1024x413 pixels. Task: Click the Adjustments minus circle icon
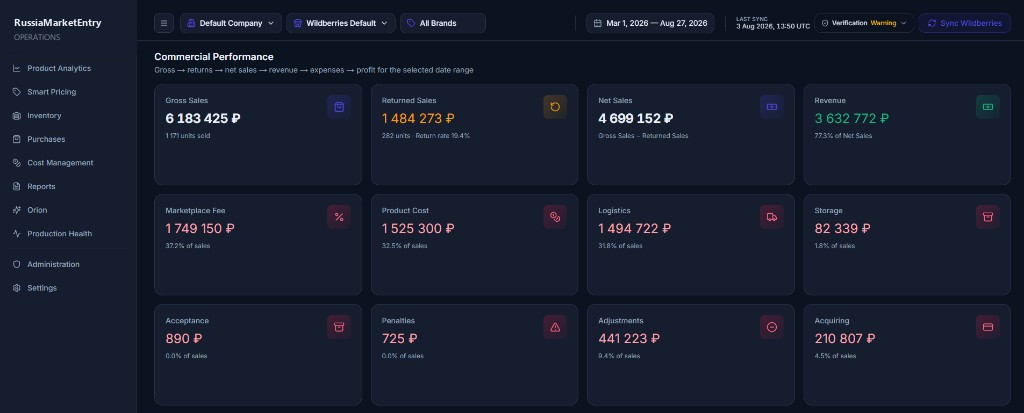(771, 327)
